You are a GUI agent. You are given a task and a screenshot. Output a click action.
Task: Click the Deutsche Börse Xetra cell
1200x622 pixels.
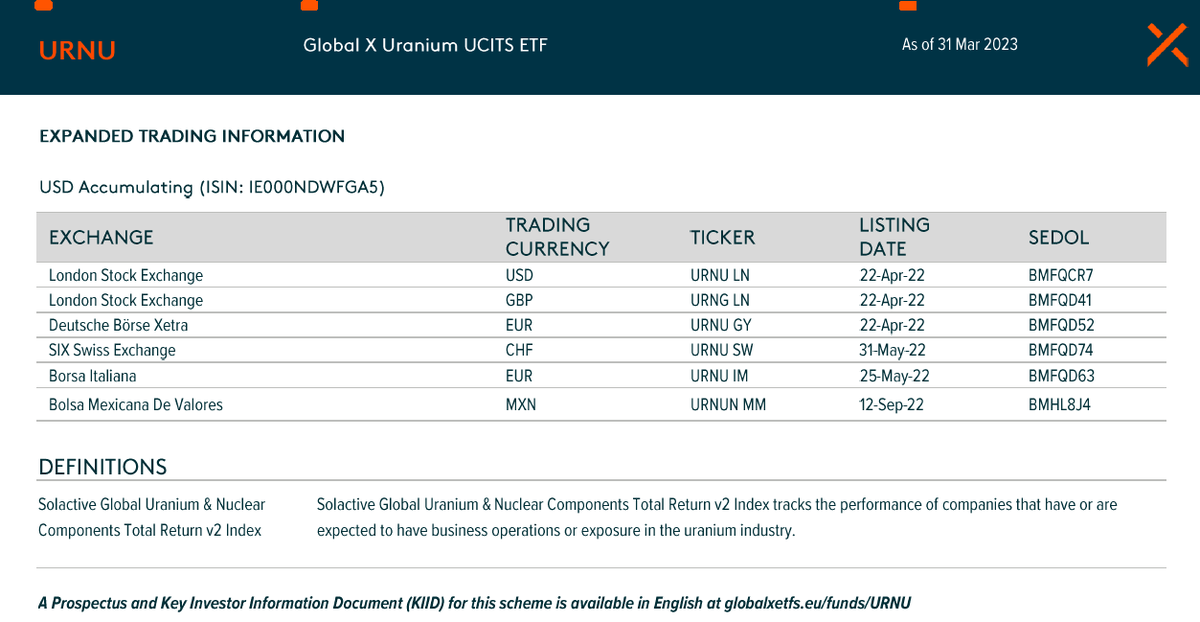pyautogui.click(x=118, y=325)
